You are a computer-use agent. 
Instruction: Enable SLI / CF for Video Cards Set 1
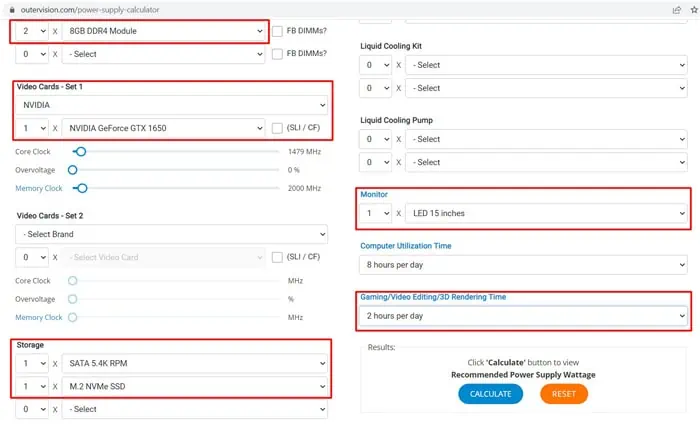point(277,128)
